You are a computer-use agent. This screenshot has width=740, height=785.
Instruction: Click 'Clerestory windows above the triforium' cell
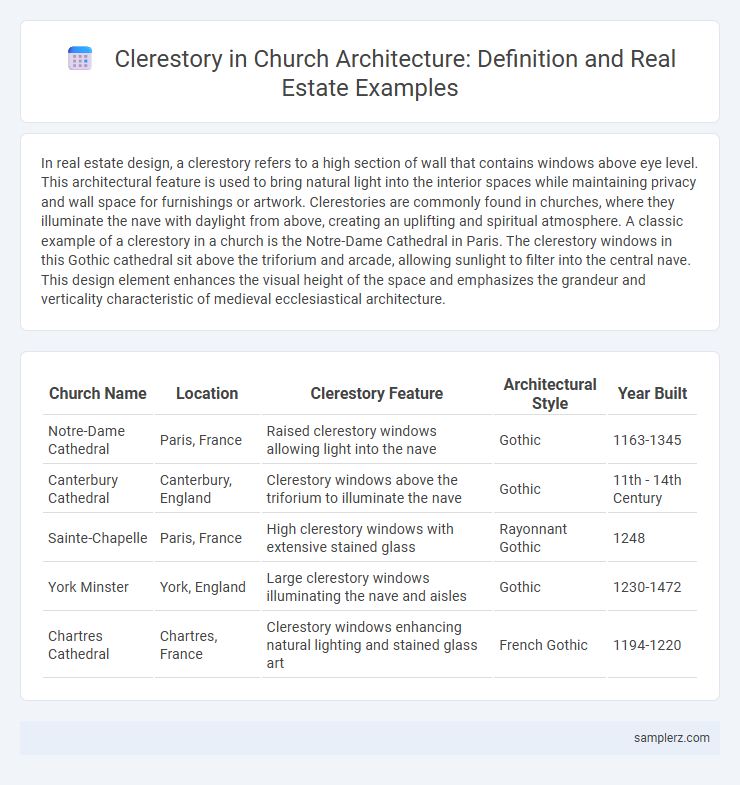point(377,489)
